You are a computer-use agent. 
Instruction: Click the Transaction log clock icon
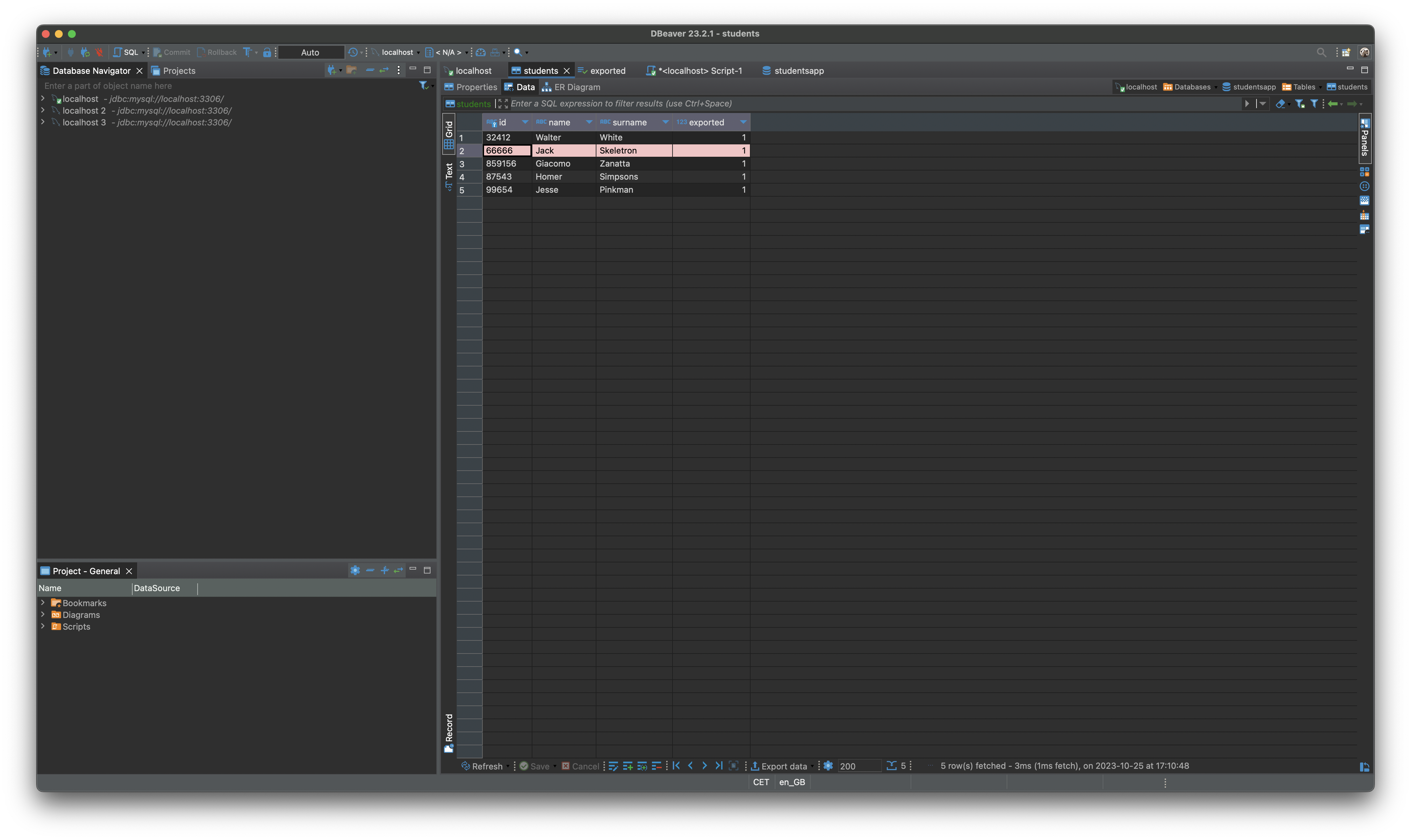353,52
